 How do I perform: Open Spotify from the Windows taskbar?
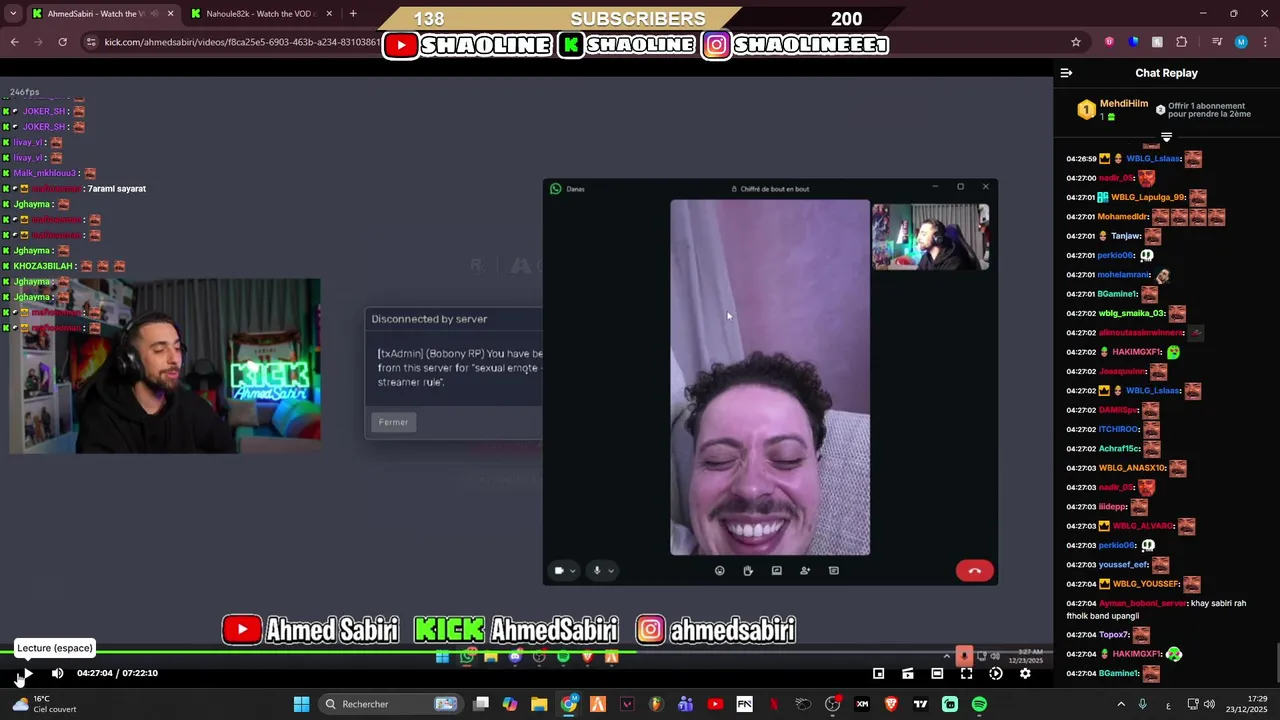pos(979,704)
